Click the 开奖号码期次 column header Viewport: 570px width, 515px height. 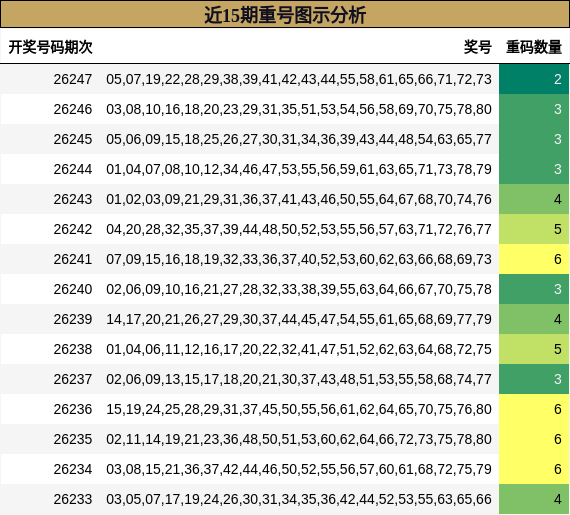(x=51, y=47)
